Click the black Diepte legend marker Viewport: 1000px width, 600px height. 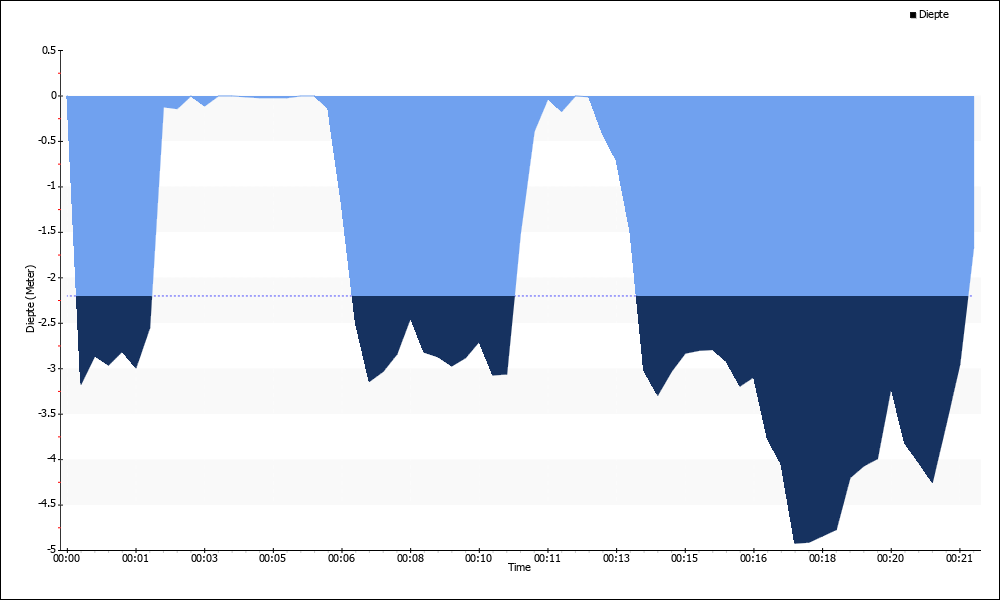coord(913,15)
